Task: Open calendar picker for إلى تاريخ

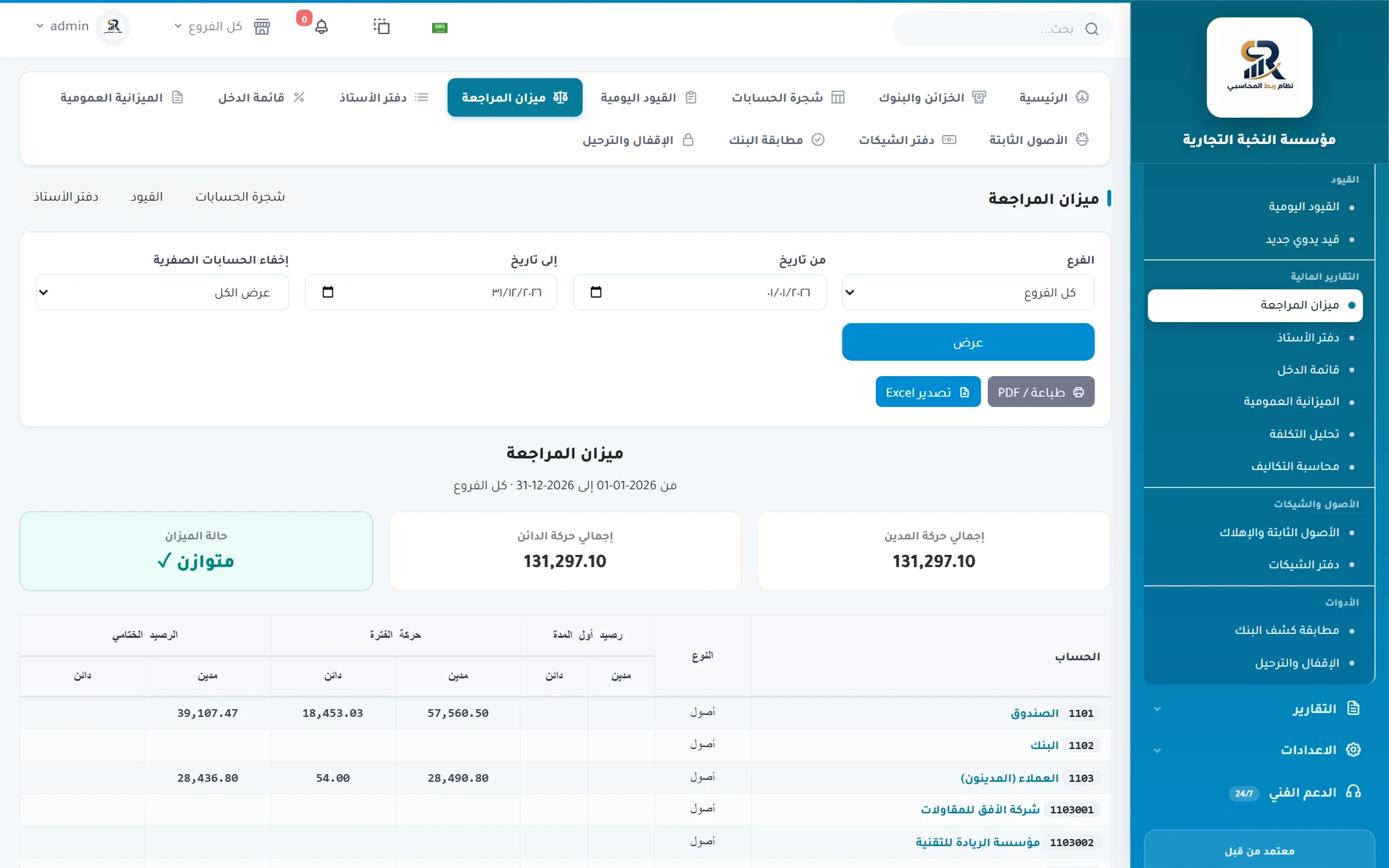Action: tap(328, 292)
